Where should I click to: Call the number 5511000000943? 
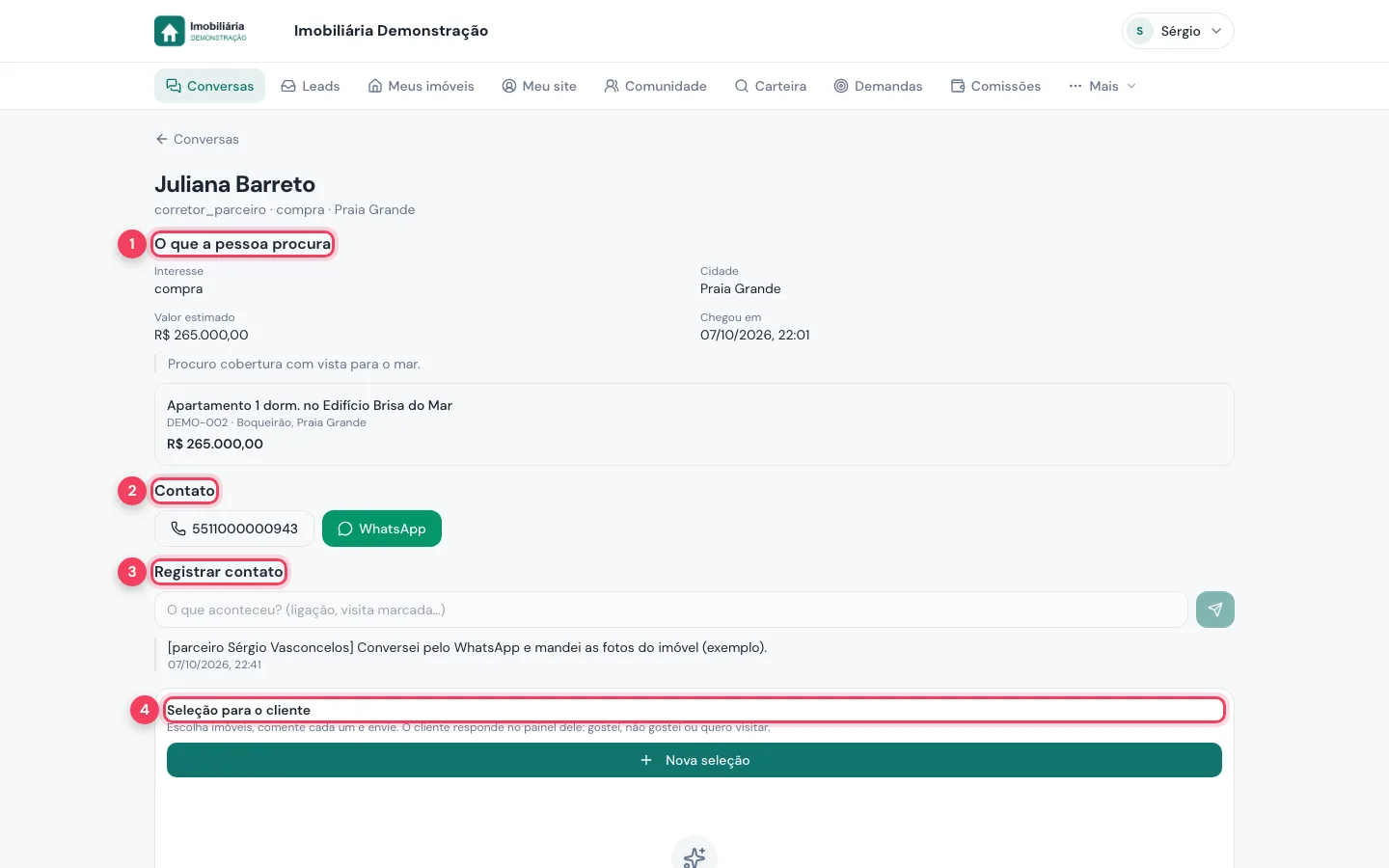tap(234, 529)
